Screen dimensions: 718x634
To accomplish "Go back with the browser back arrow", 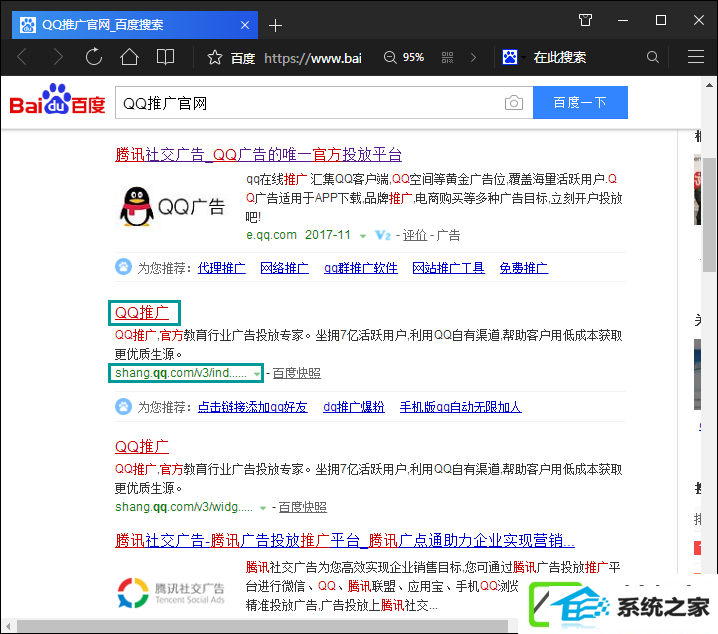I will [22, 57].
